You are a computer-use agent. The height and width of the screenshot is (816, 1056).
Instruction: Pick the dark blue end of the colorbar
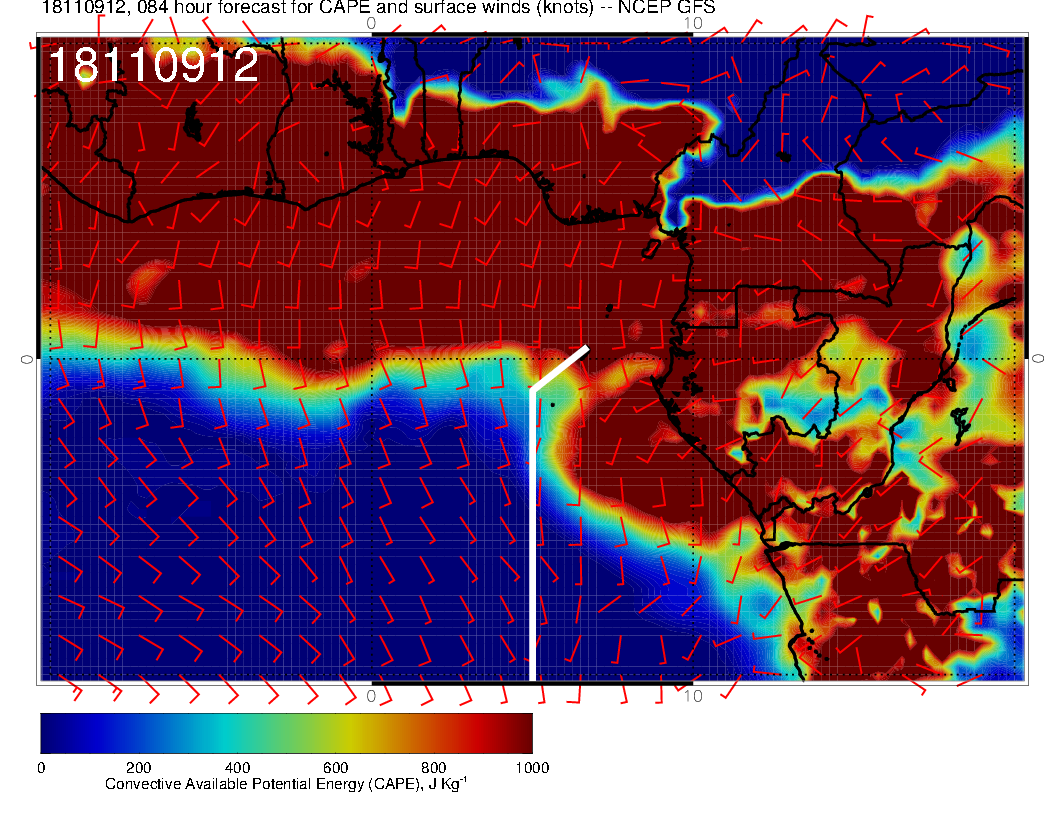52,733
